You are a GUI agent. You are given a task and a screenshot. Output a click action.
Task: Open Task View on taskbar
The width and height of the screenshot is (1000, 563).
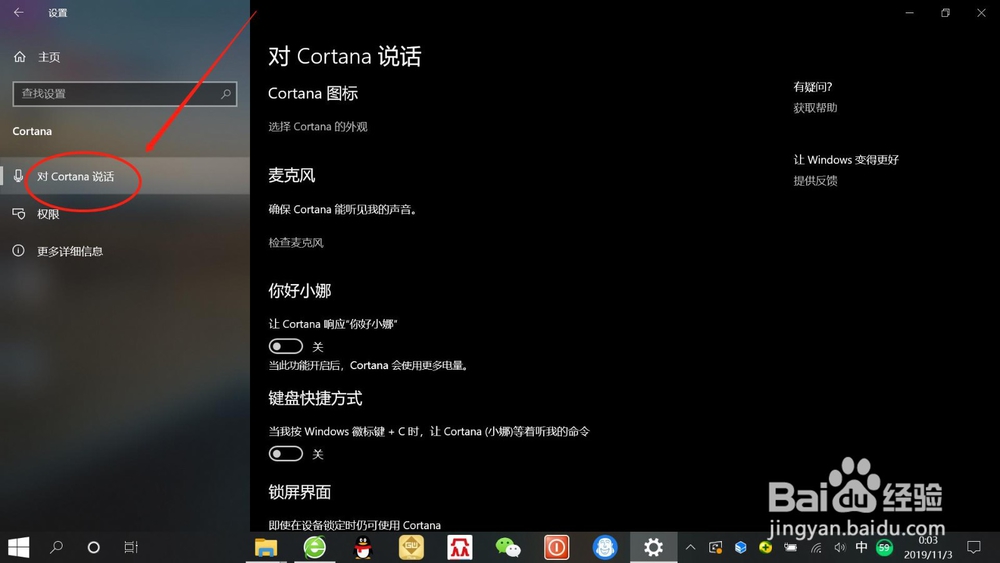click(131, 547)
